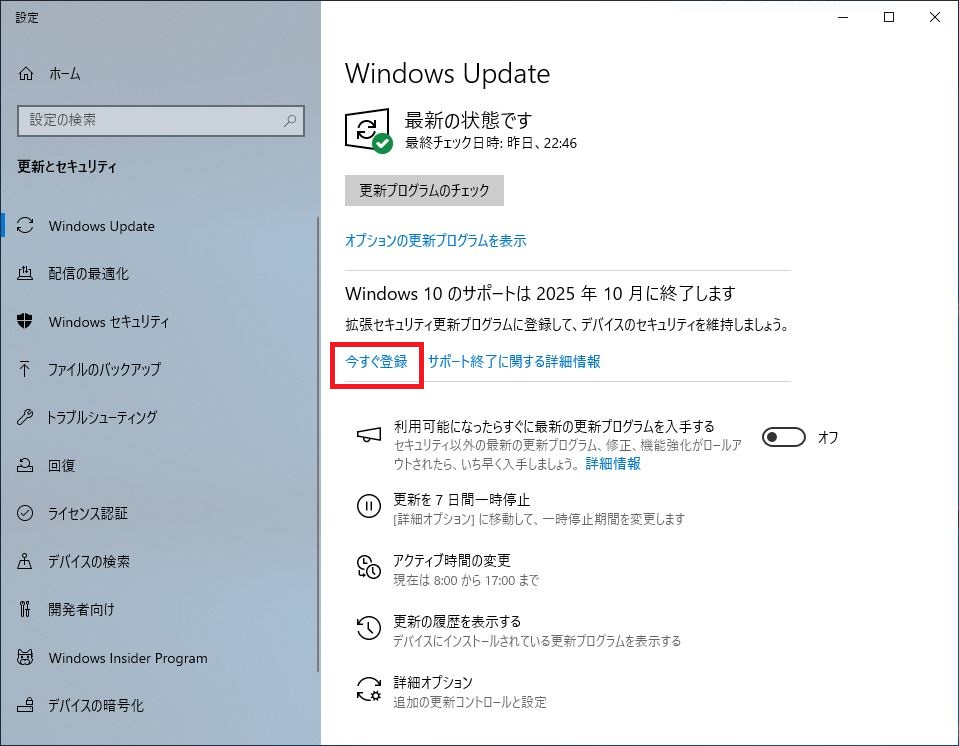The width and height of the screenshot is (959, 746).
Task: Click the Home icon in sidebar
Action: pyautogui.click(x=27, y=74)
